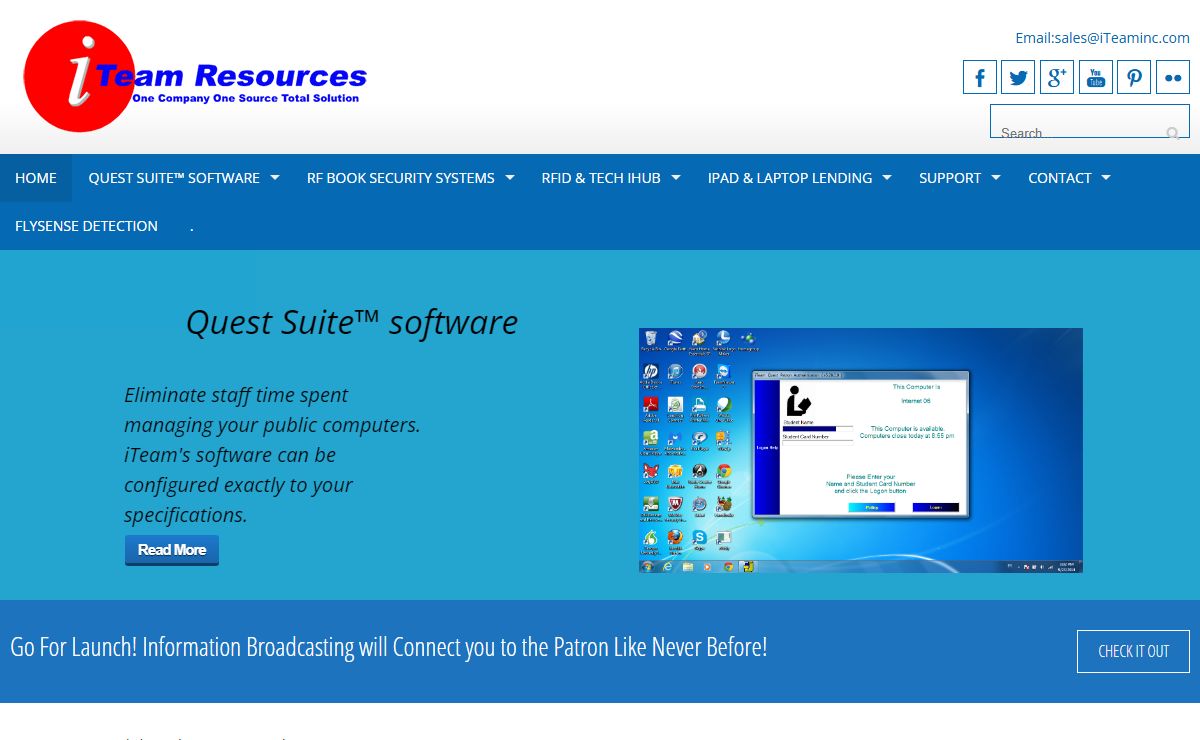Image resolution: width=1200 pixels, height=740 pixels.
Task: Open the CONTACT menu item
Action: tap(1060, 178)
